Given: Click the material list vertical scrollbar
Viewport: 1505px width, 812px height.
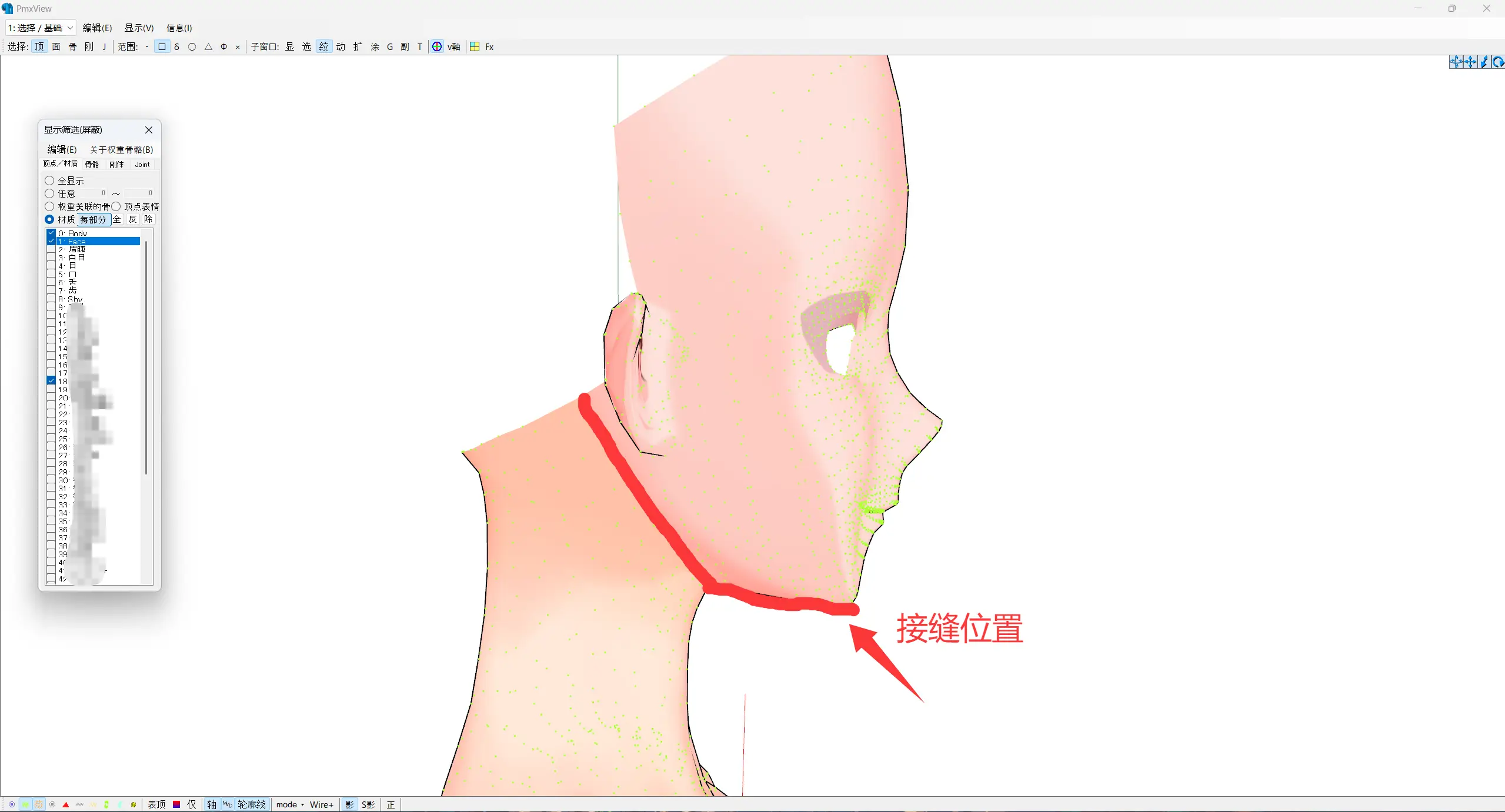Looking at the screenshot, I should coord(146,353).
